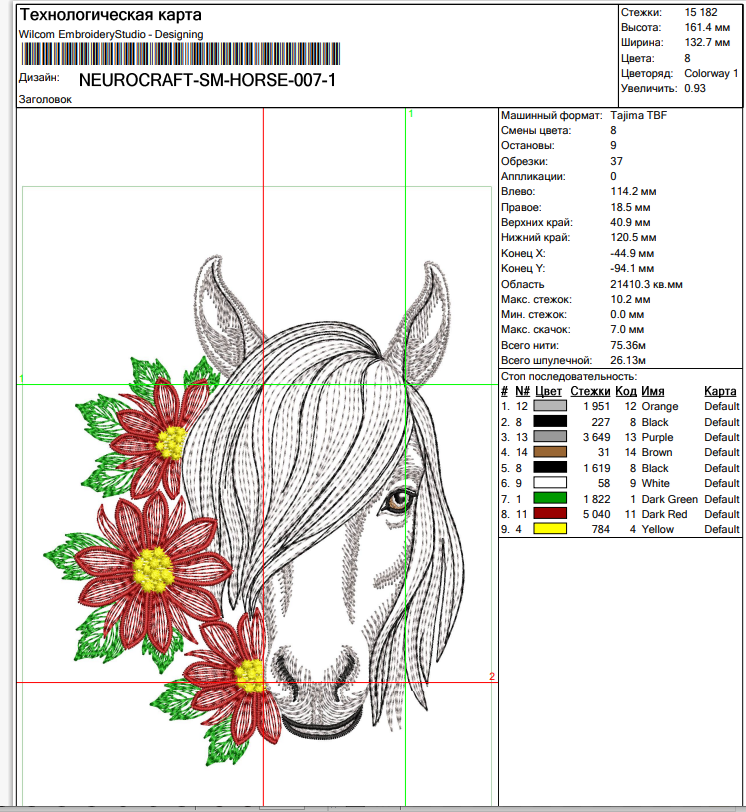Click the Dark Green thread color swatch
This screenshot has width=746, height=812.
550,498
